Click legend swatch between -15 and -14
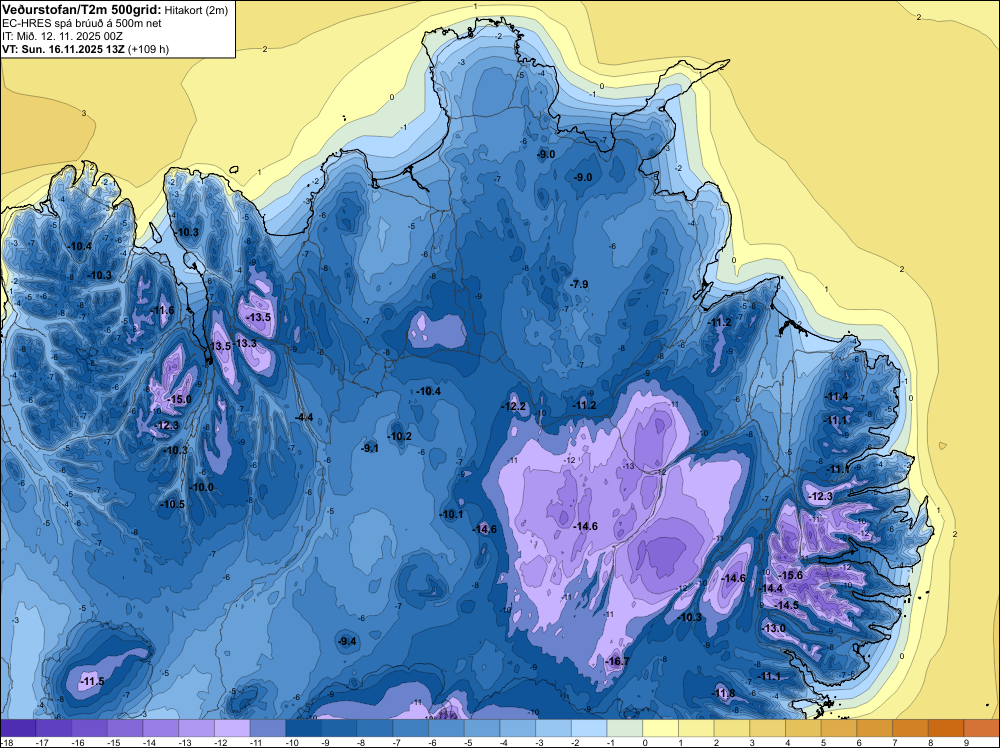Viewport: 1000px width, 748px height. 125,728
